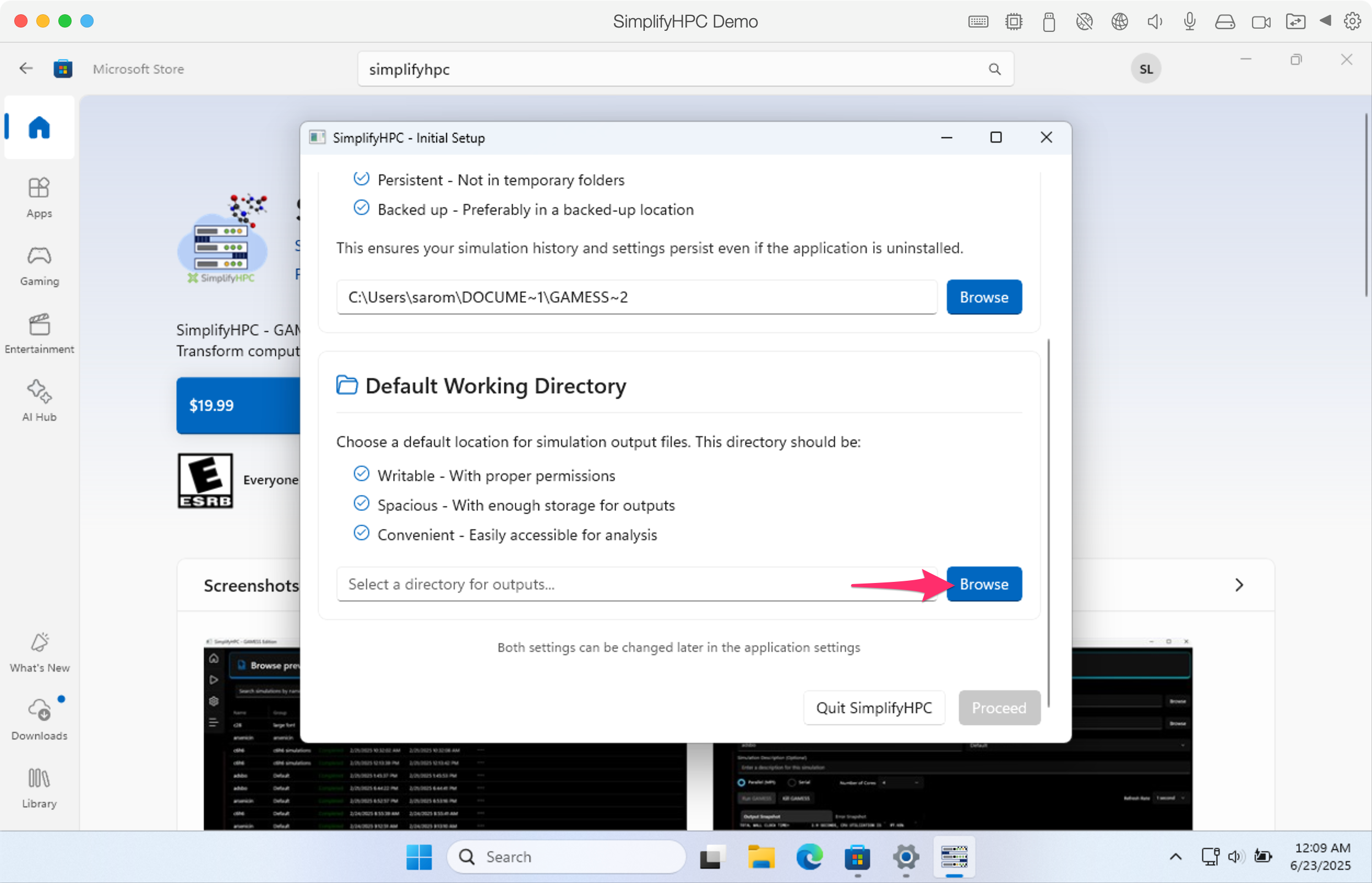Click the Home tab in Store sidebar
This screenshot has width=1372, height=883.
tap(39, 127)
